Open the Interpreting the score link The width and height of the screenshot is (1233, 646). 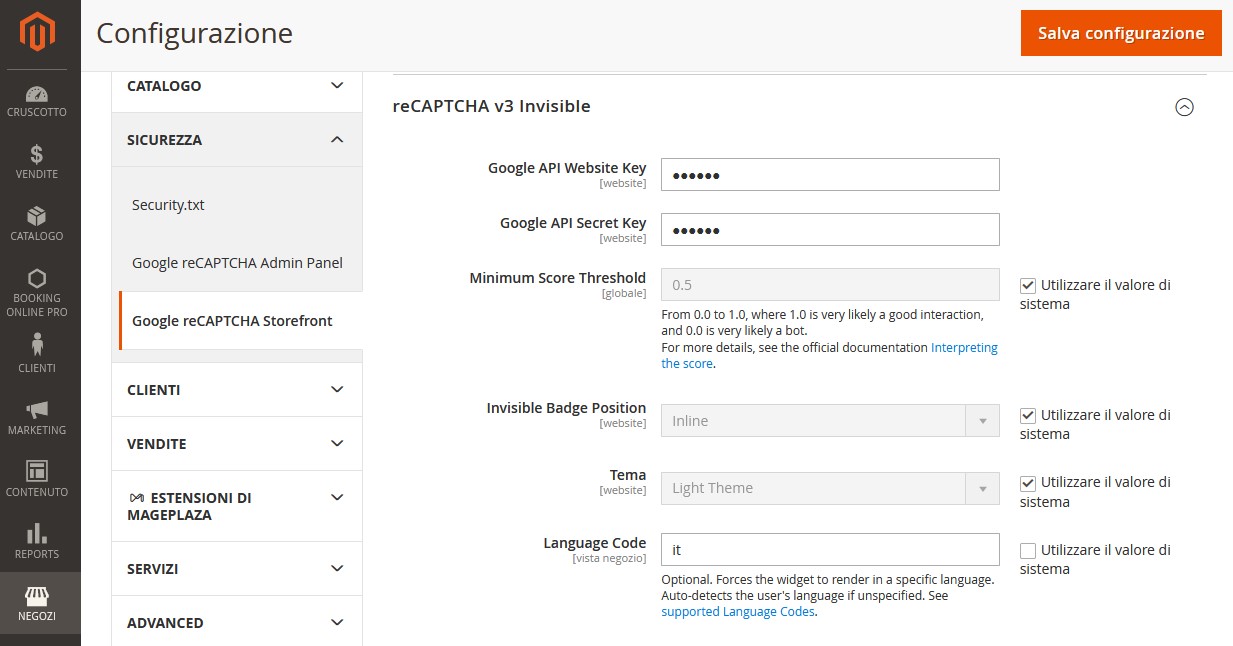[x=964, y=347]
